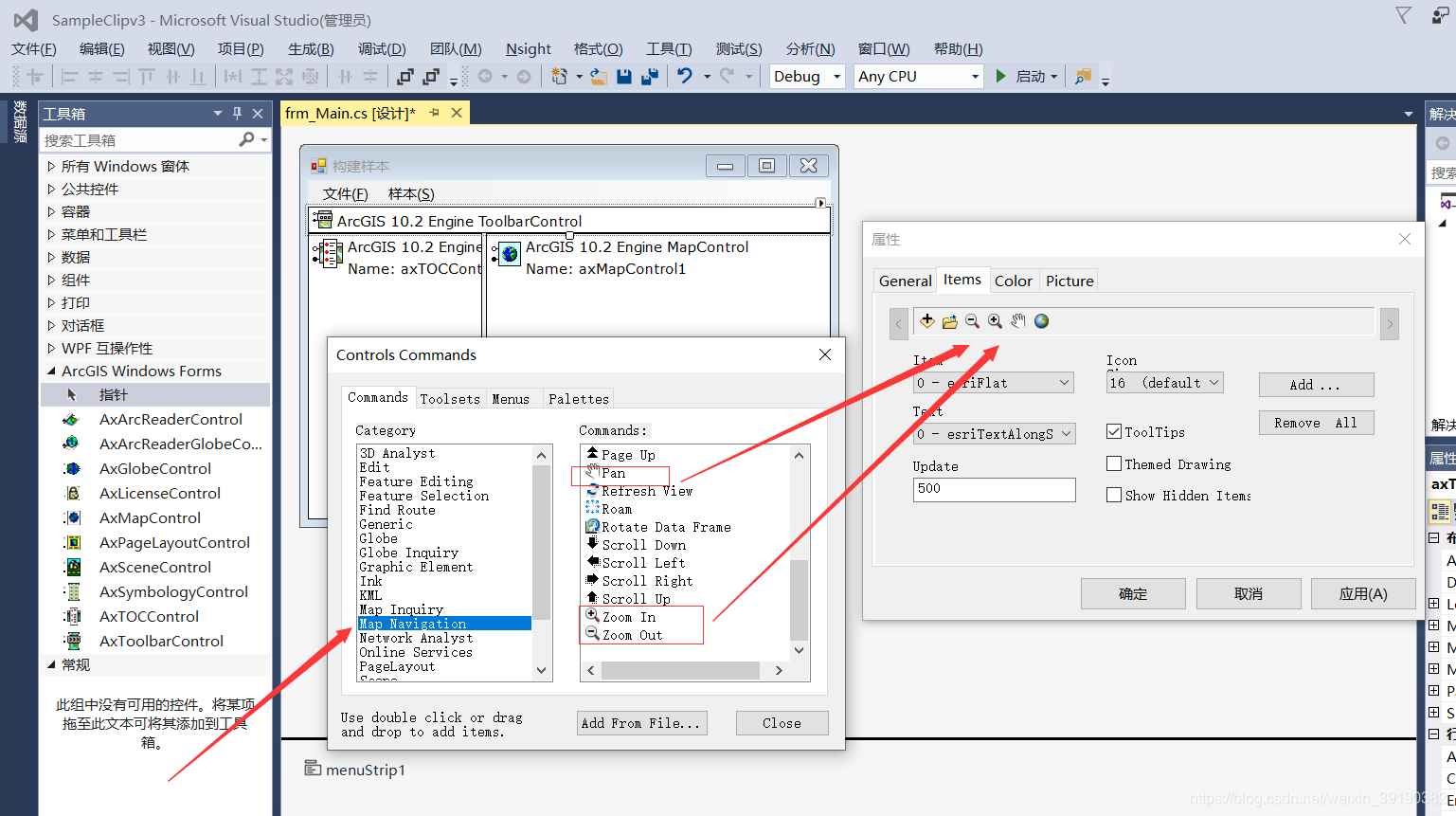This screenshot has width=1456, height=816.
Task: Select AxMapControl in the toolbox
Action: tap(150, 517)
